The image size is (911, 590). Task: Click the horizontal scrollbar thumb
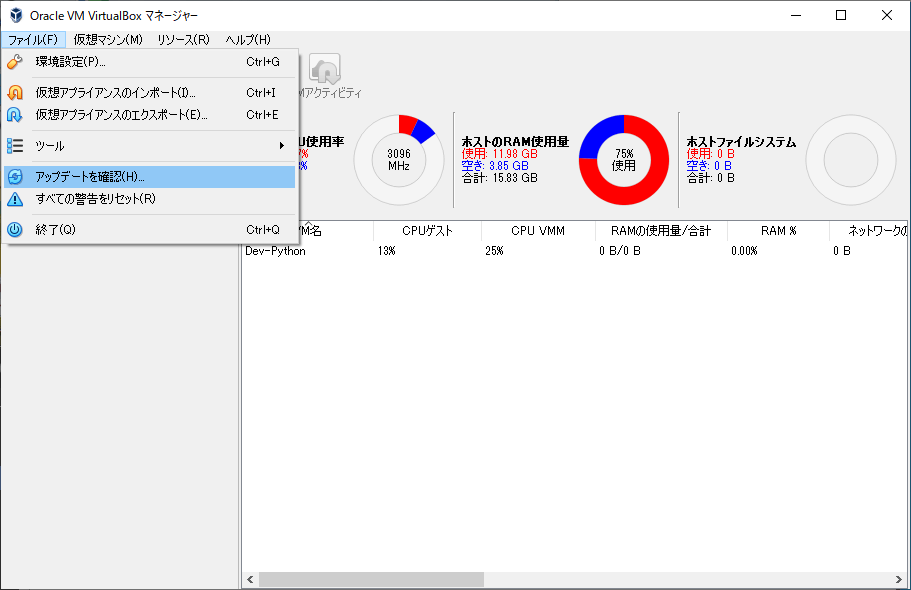point(371,579)
